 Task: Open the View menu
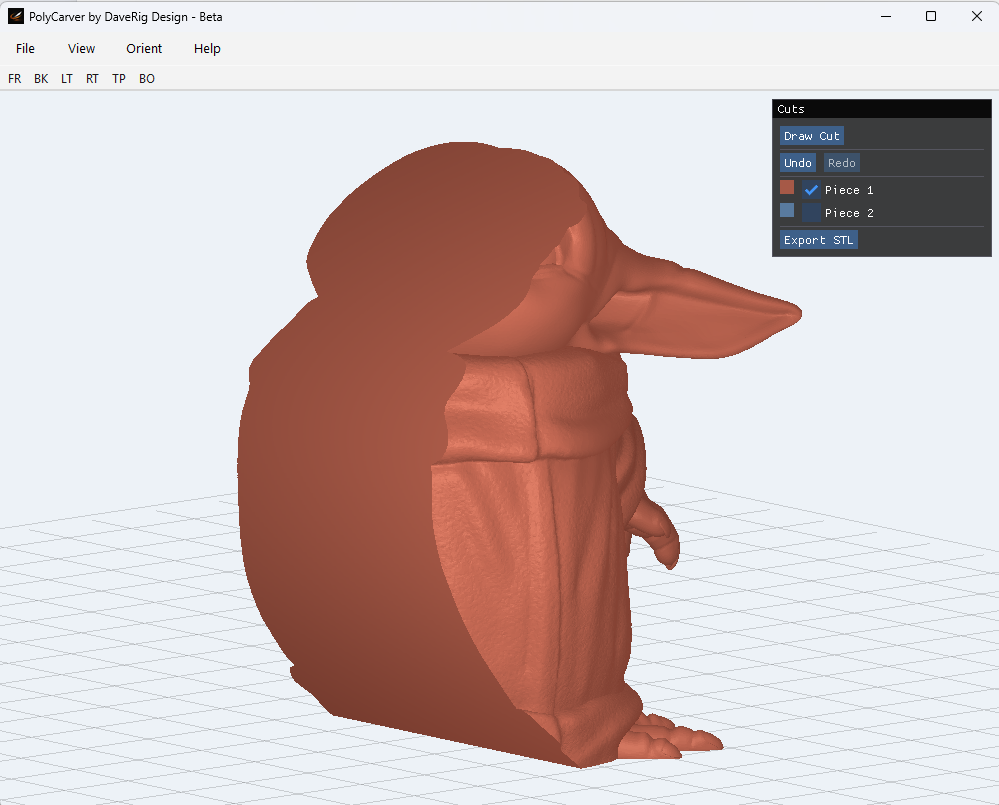pos(81,48)
